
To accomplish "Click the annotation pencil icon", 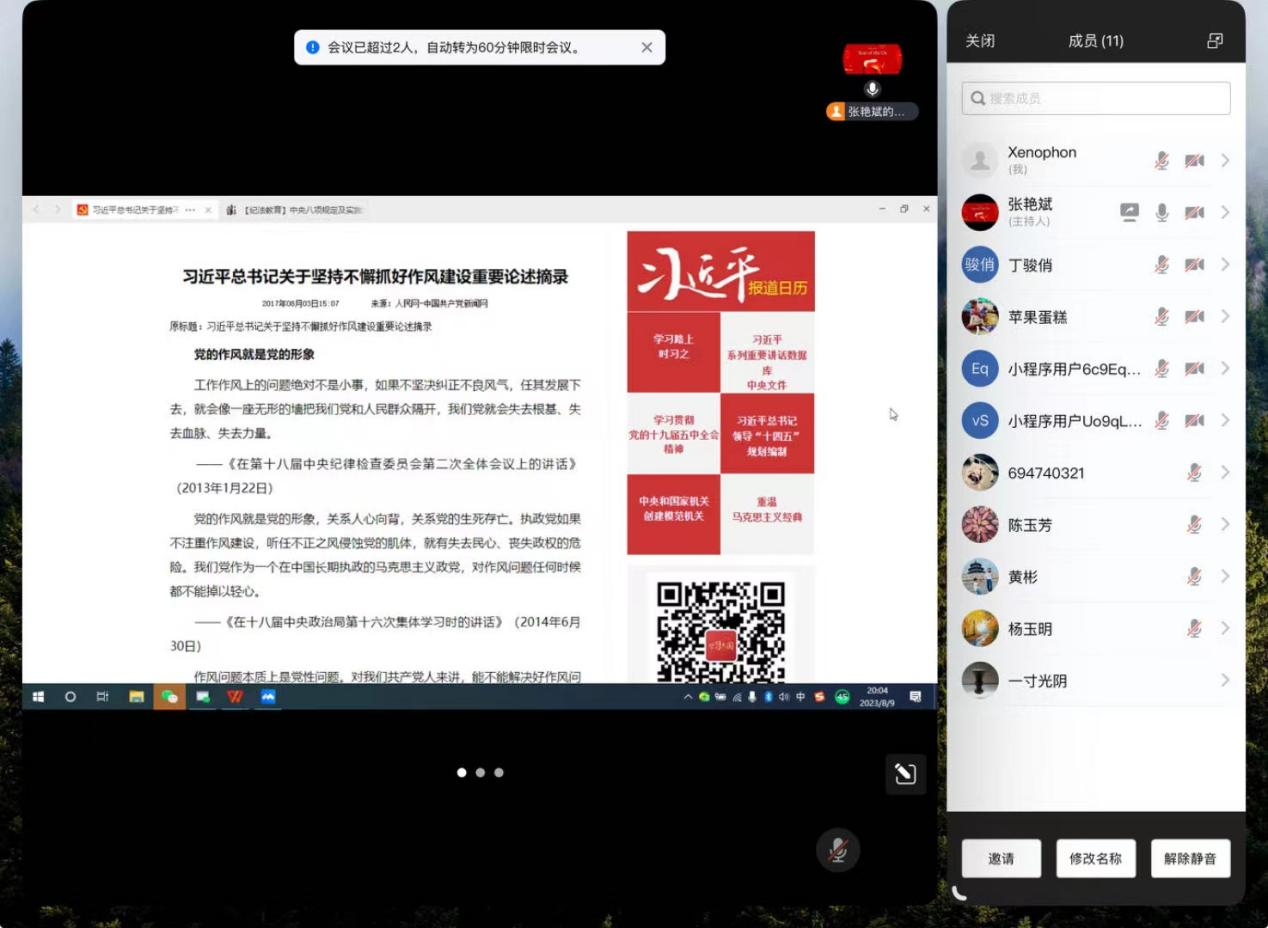I will tap(905, 774).
